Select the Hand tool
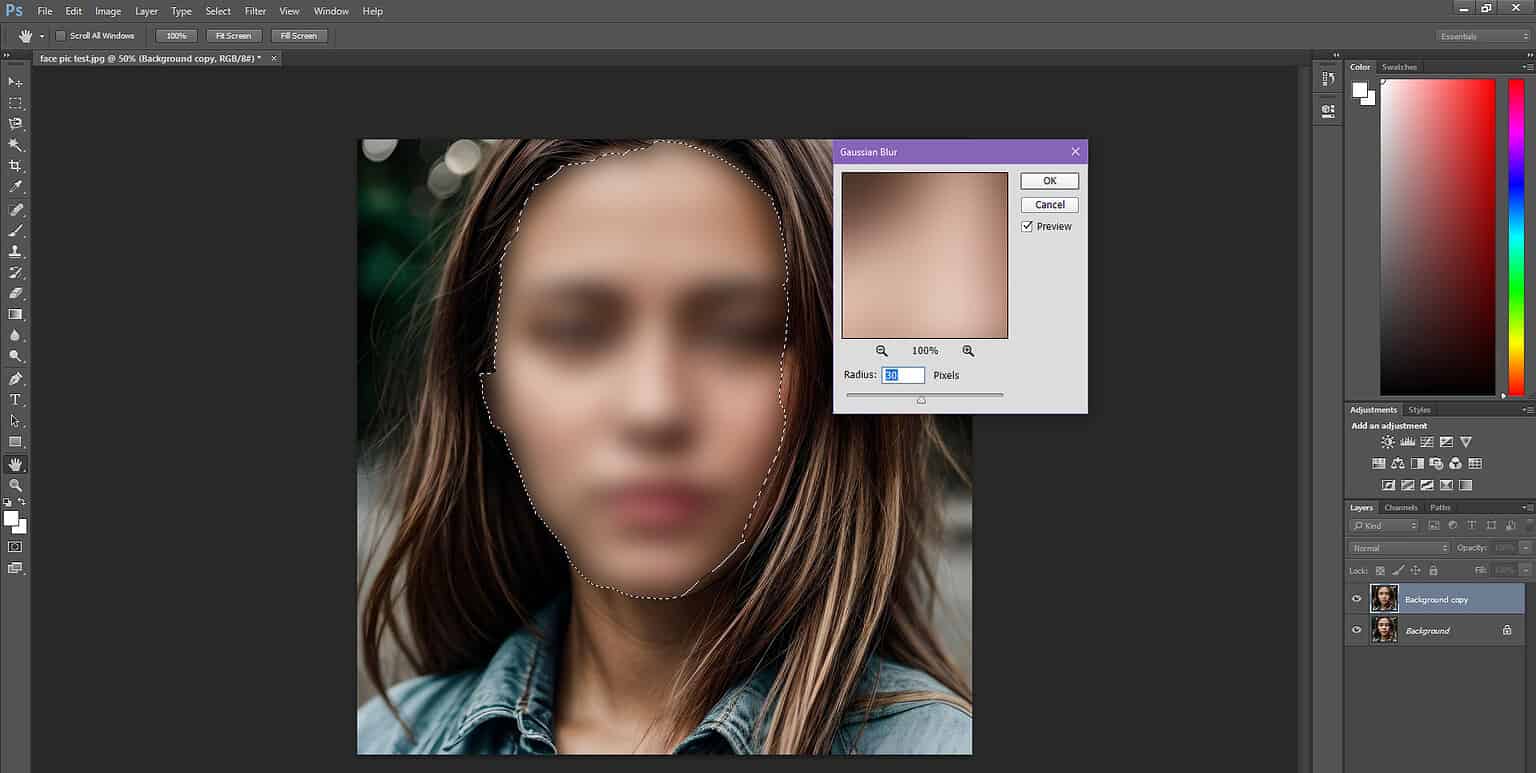This screenshot has height=773, width=1536. 15,463
